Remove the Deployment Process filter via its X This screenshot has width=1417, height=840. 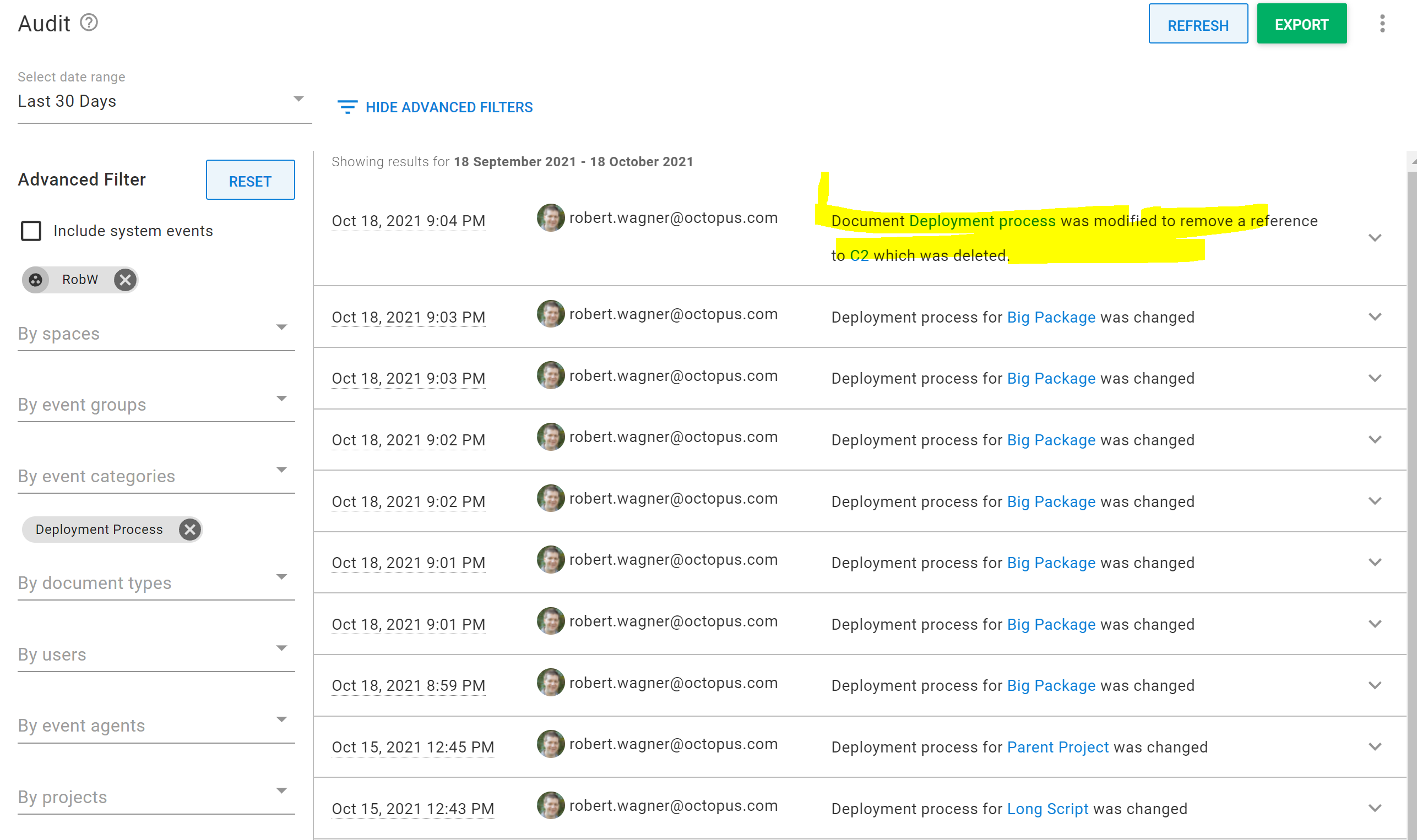click(190, 529)
